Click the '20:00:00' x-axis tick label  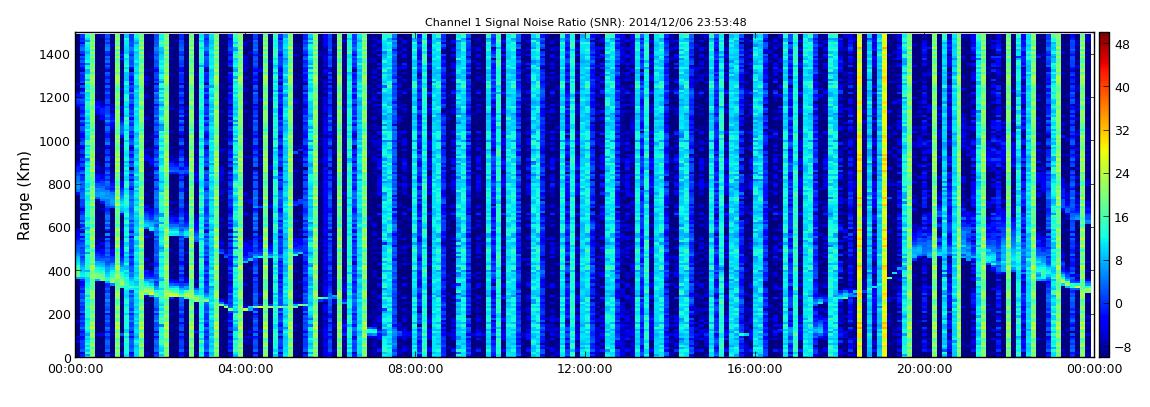(925, 370)
